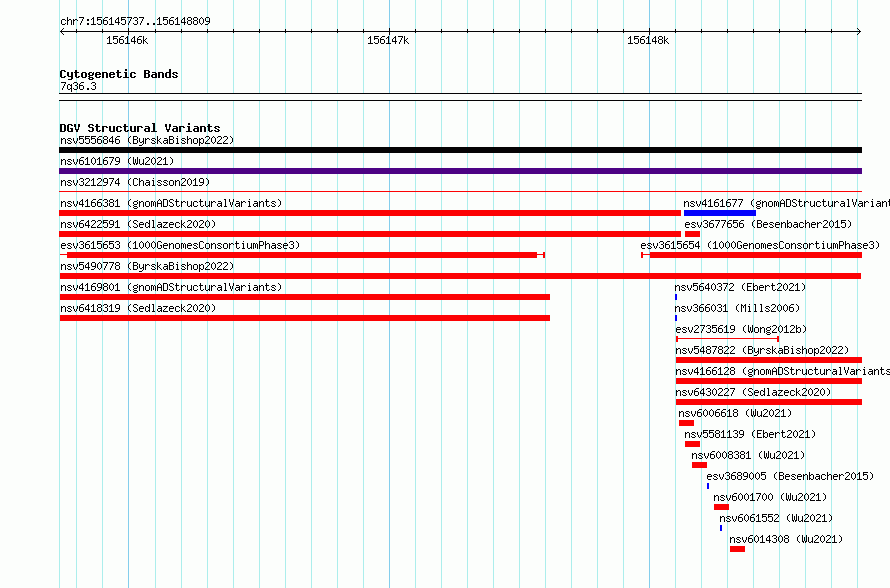Image resolution: width=890 pixels, height=588 pixels.
Task: Click the 7q36.3 cytogenetic band bar
Action: [x=460, y=97]
